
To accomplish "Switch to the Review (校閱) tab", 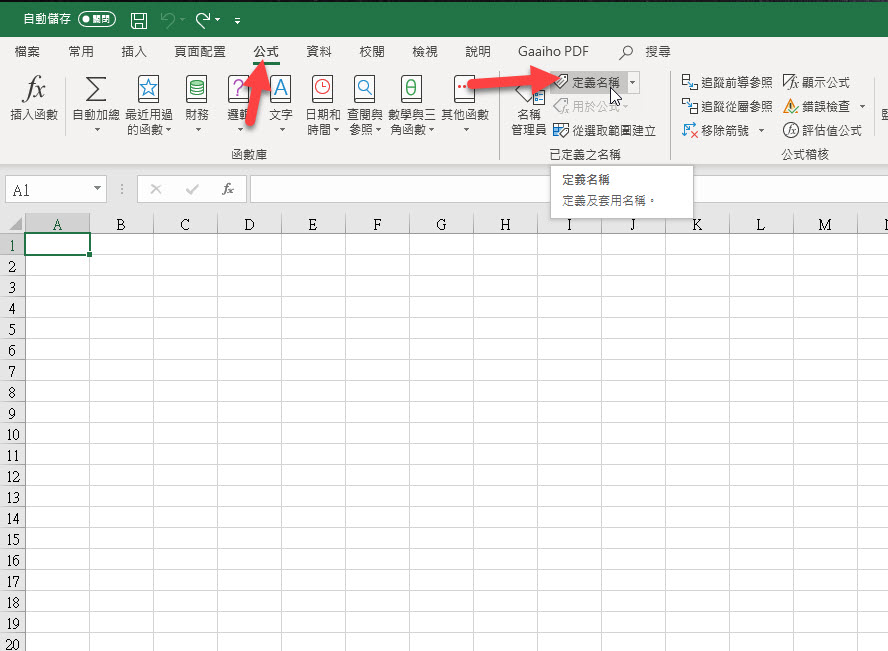I will pyautogui.click(x=372, y=52).
